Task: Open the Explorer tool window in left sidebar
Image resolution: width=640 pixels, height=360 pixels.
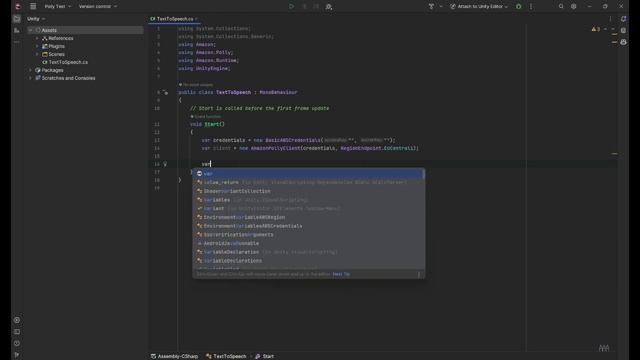Action: (x=17, y=19)
